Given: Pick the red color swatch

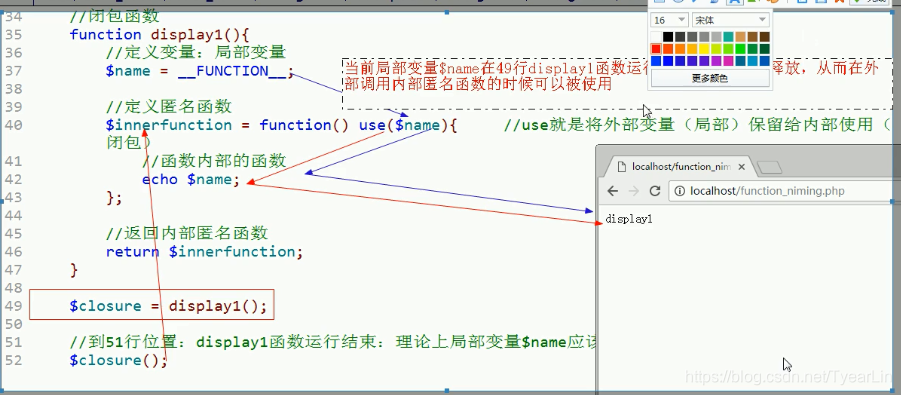Looking at the screenshot, I should 656,49.
